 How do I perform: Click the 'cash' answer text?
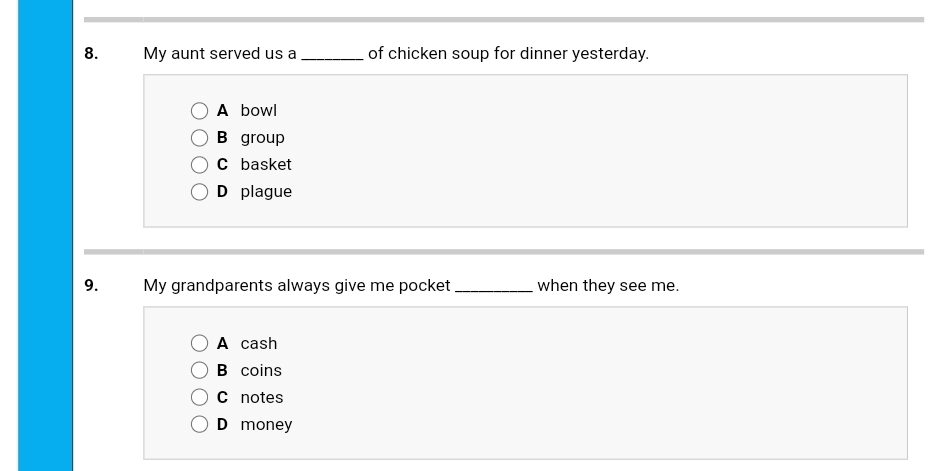(259, 344)
